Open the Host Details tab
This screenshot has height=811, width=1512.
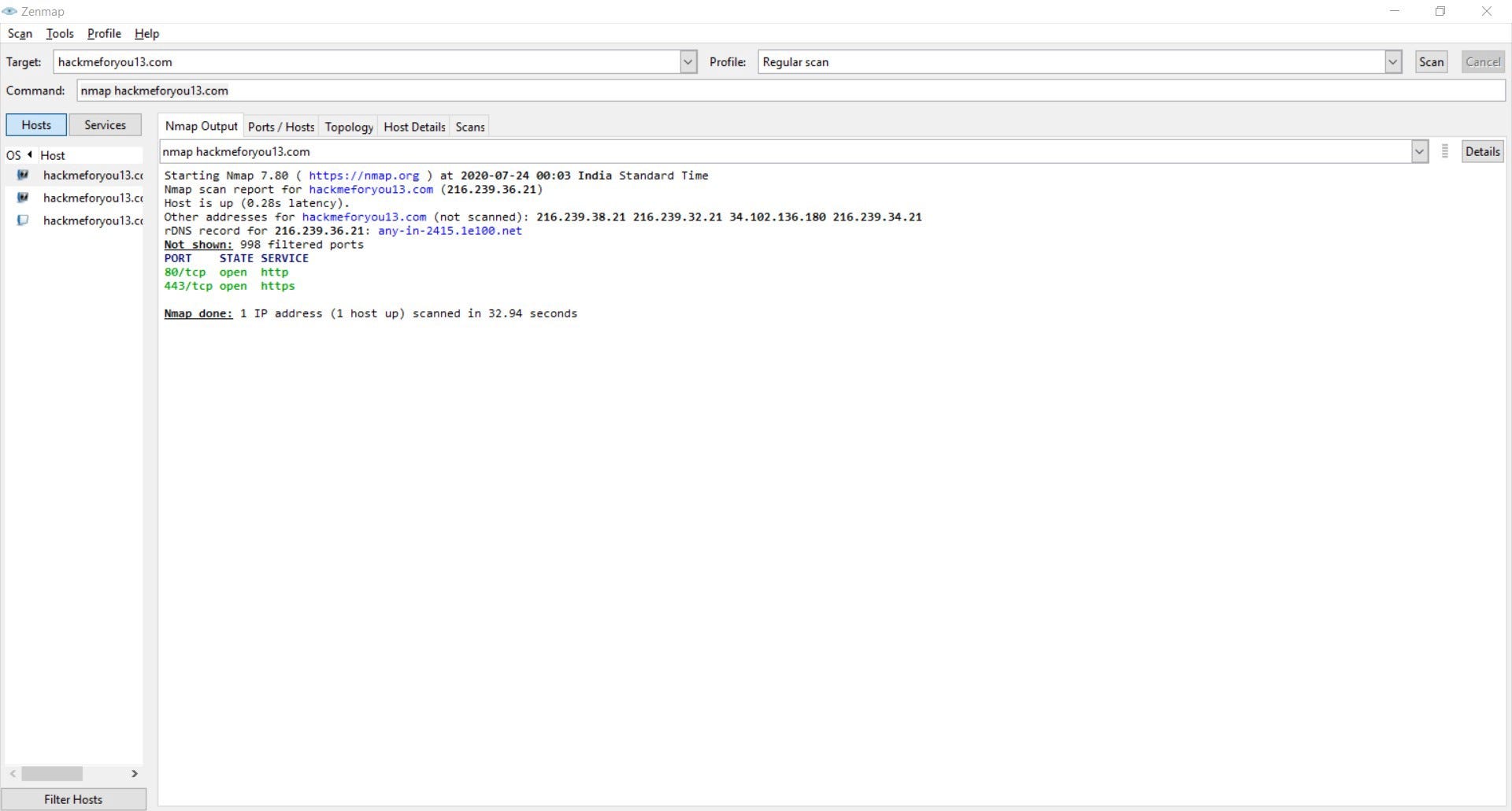point(414,127)
